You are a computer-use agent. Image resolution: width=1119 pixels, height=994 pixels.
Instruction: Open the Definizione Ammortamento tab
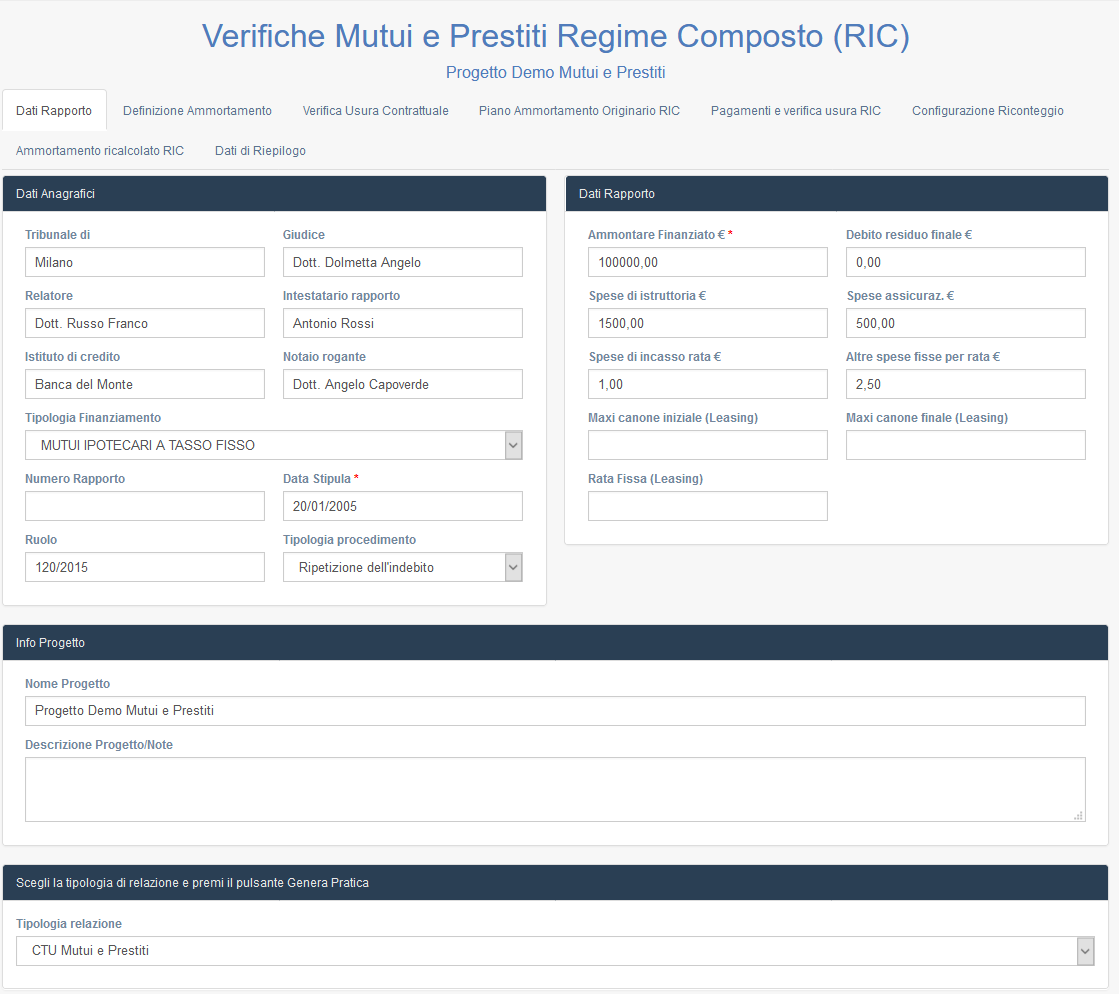point(197,111)
